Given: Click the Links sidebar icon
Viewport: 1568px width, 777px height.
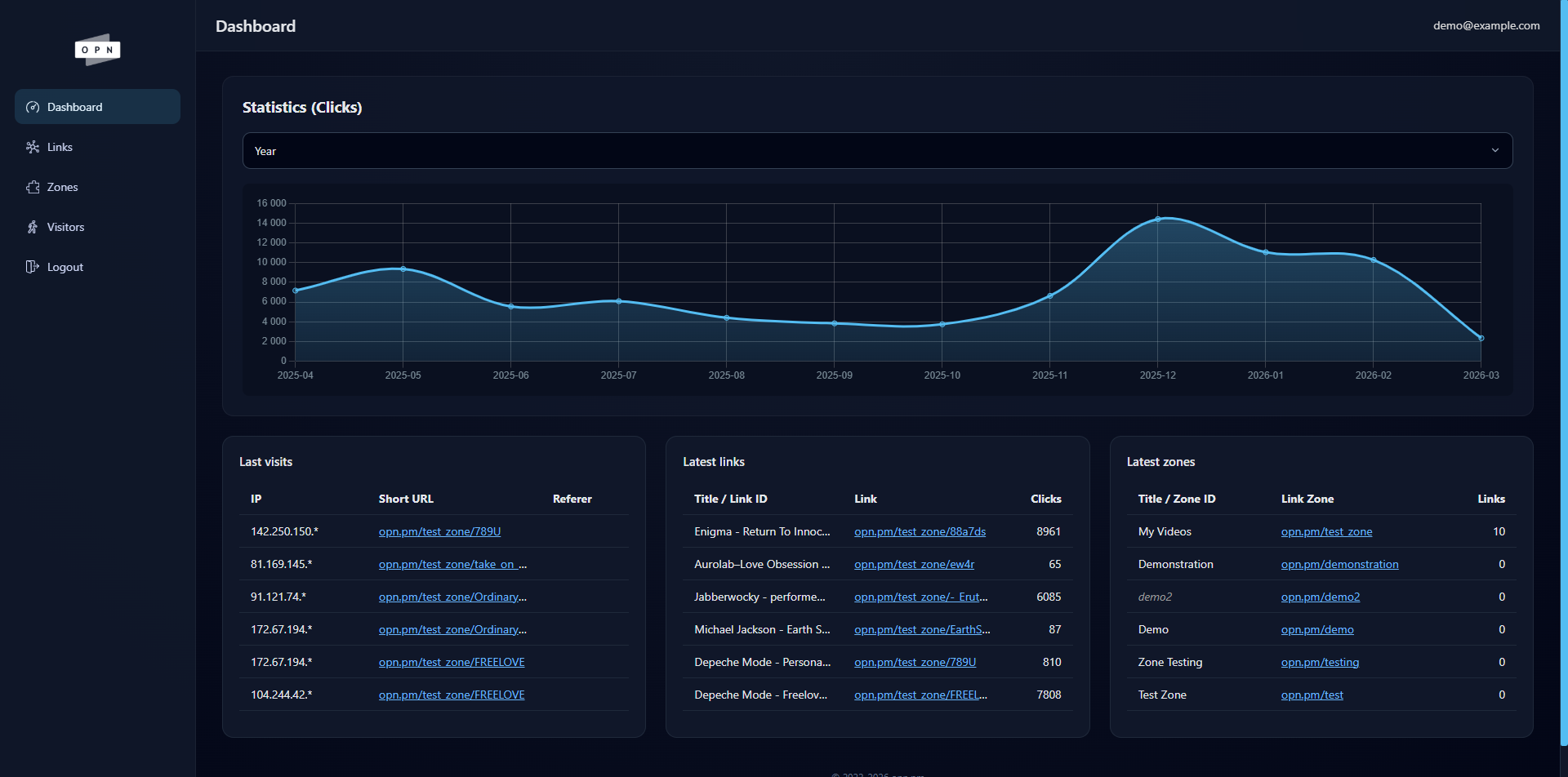Looking at the screenshot, I should point(33,147).
